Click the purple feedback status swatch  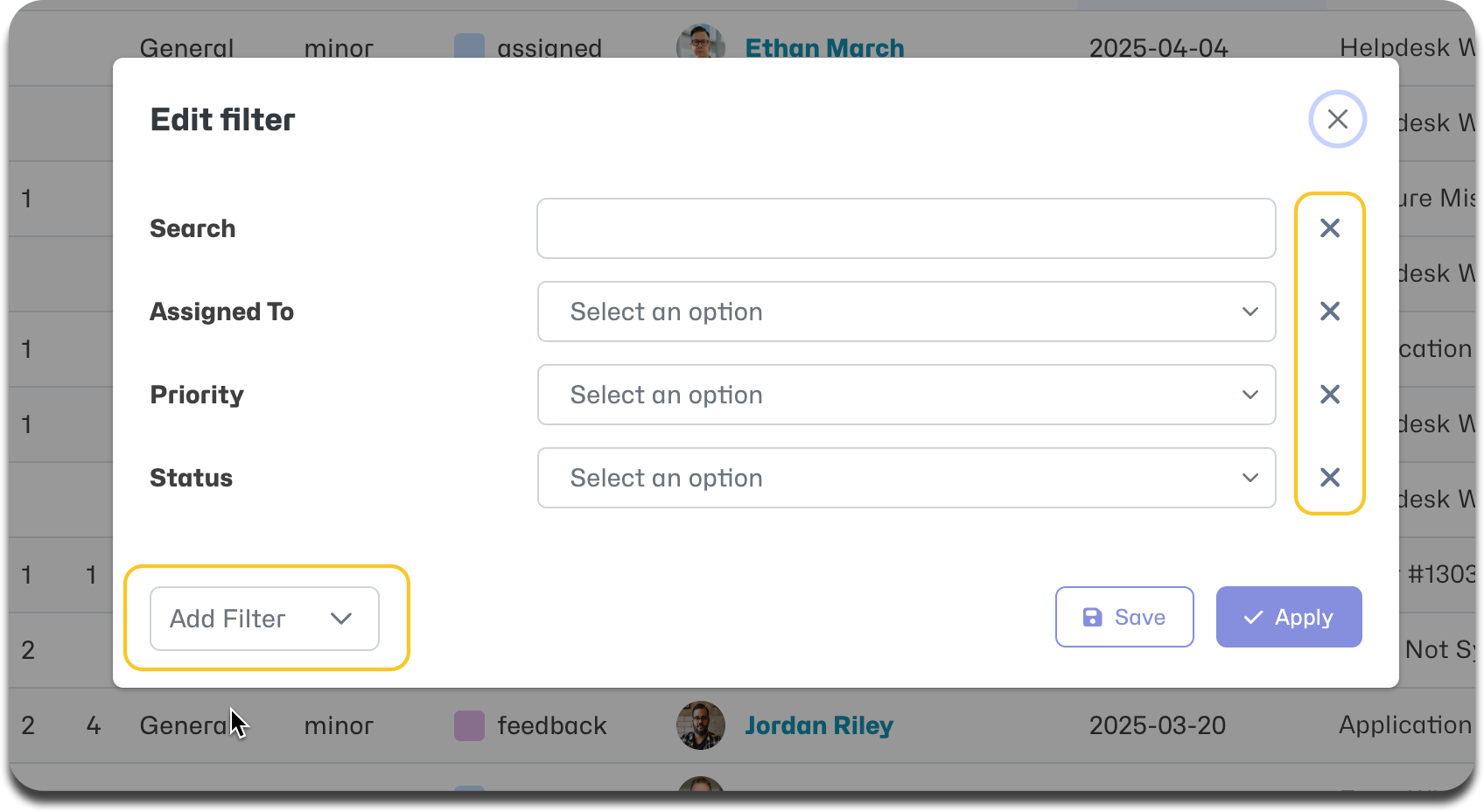click(x=469, y=725)
